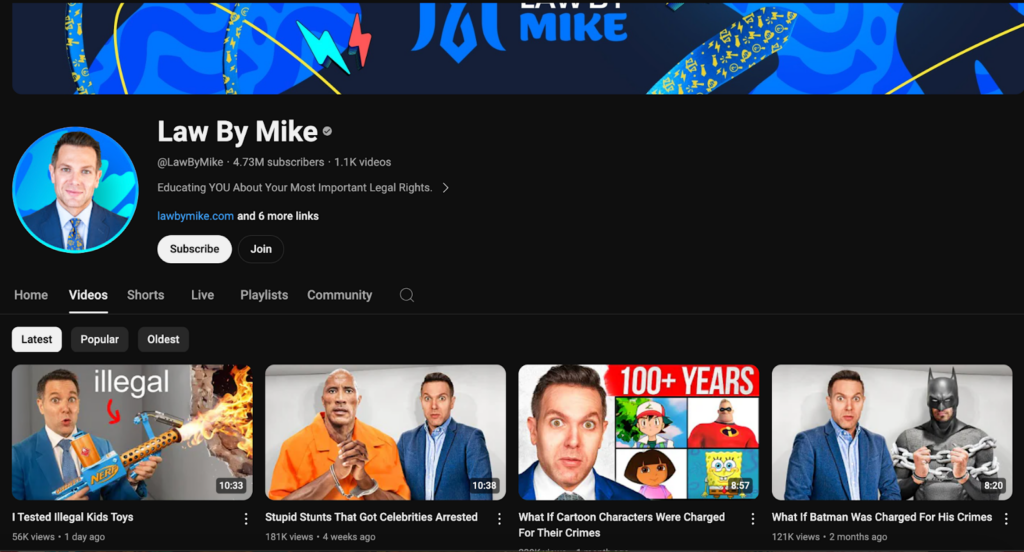Open options menu for Illegal Kids Toys video

pyautogui.click(x=246, y=519)
